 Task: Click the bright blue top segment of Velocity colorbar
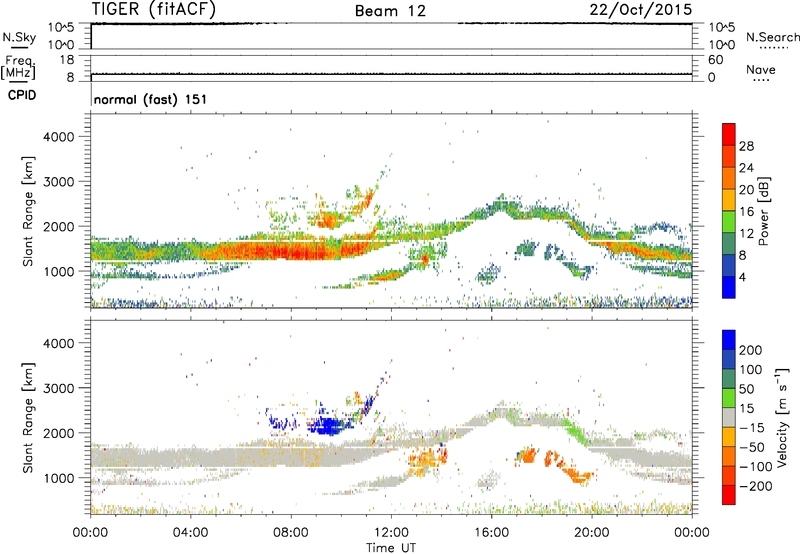point(729,340)
